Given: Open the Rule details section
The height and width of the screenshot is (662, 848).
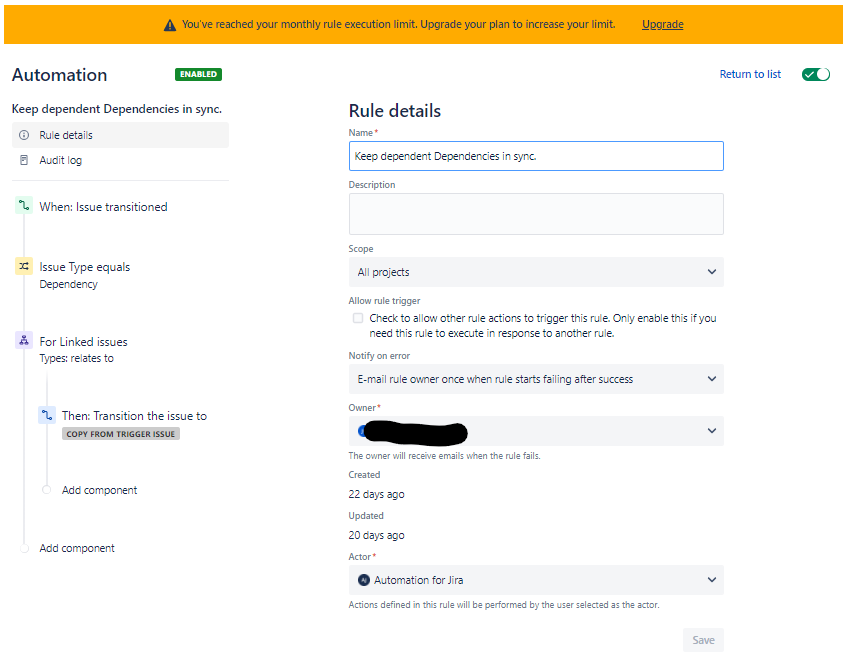Looking at the screenshot, I should point(120,135).
